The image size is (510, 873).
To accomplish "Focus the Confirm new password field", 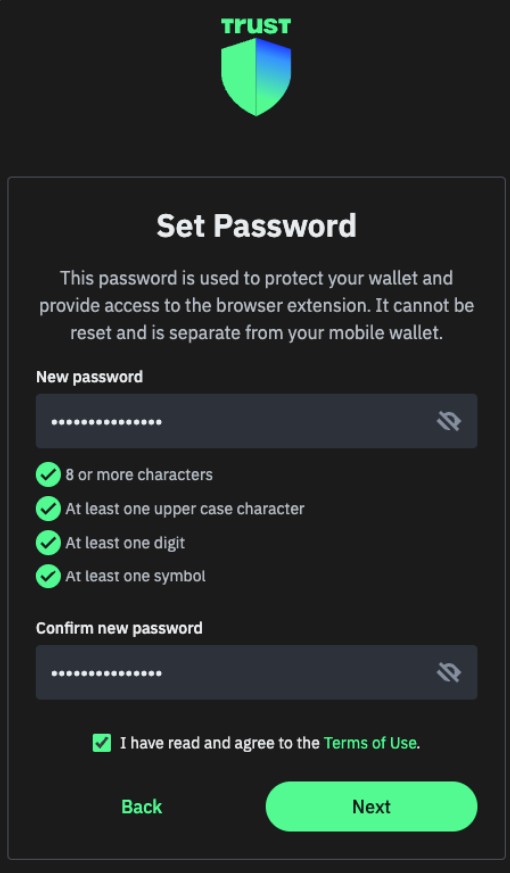I will (257, 672).
